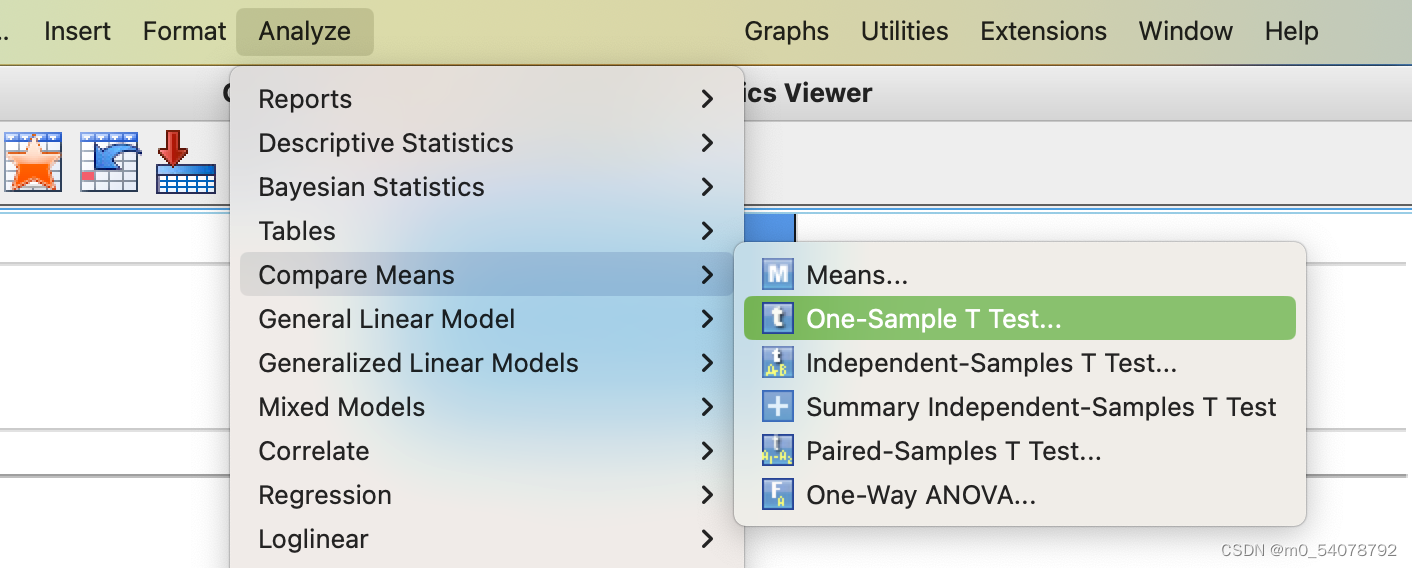This screenshot has height=568, width=1412.
Task: Click the Means 'M' icon
Action: [777, 275]
